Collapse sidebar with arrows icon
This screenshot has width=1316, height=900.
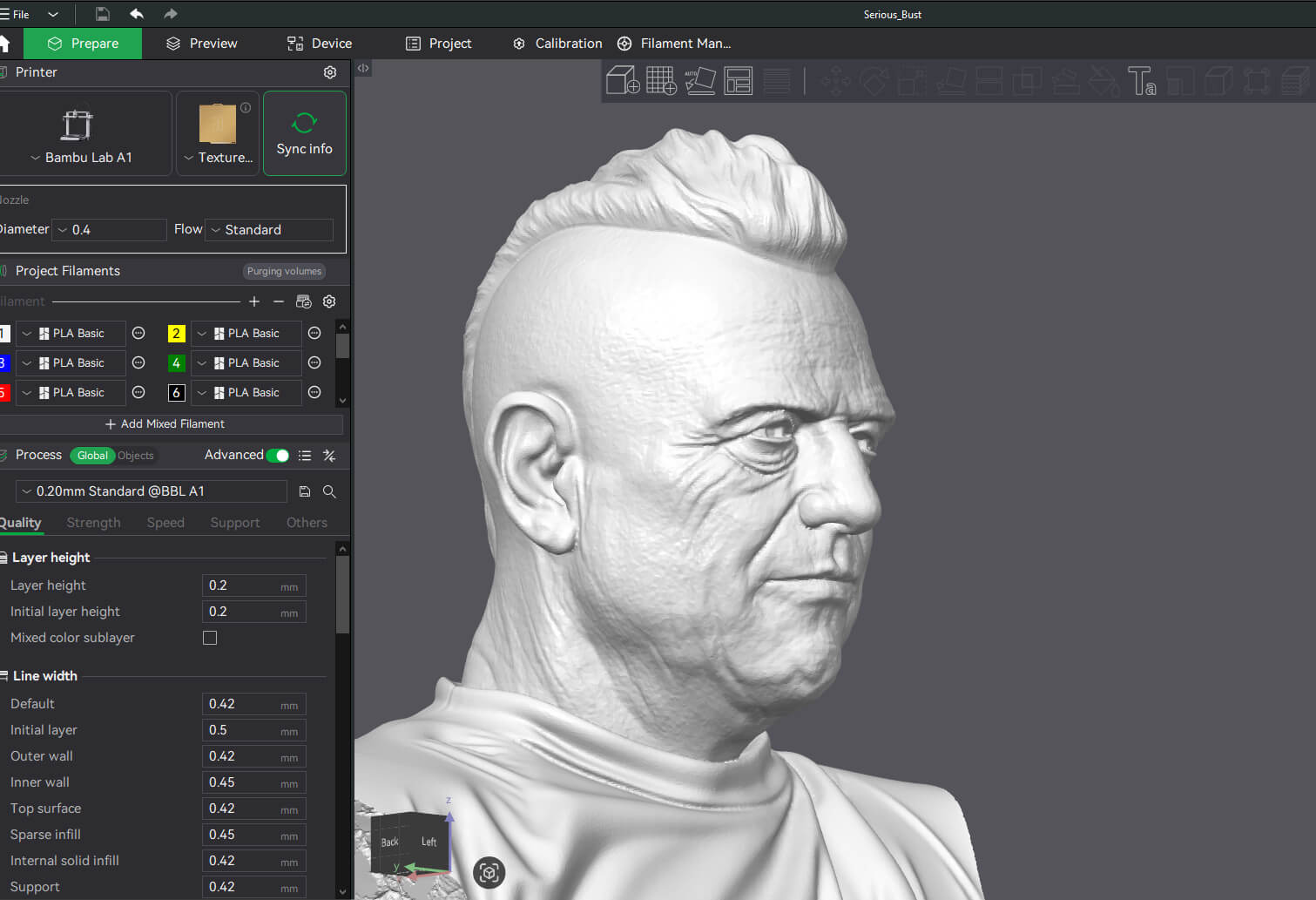[x=363, y=68]
